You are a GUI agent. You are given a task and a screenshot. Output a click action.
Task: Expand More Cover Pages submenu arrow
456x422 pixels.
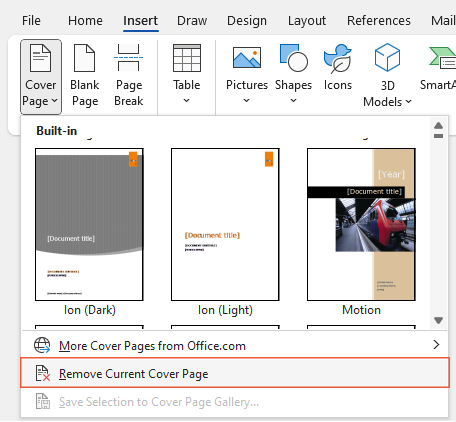click(436, 345)
